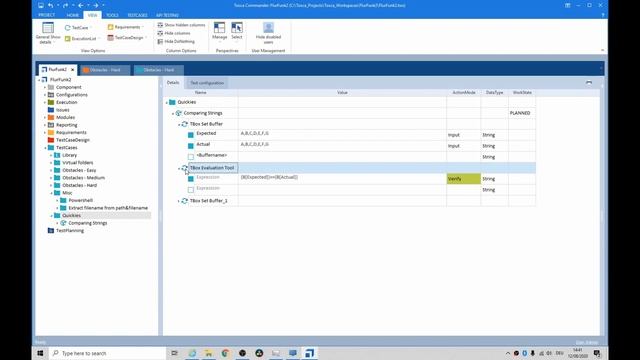Screen dimensions: 640x360
Task: Collapse the TBox Set Buffer step
Action: (179, 124)
